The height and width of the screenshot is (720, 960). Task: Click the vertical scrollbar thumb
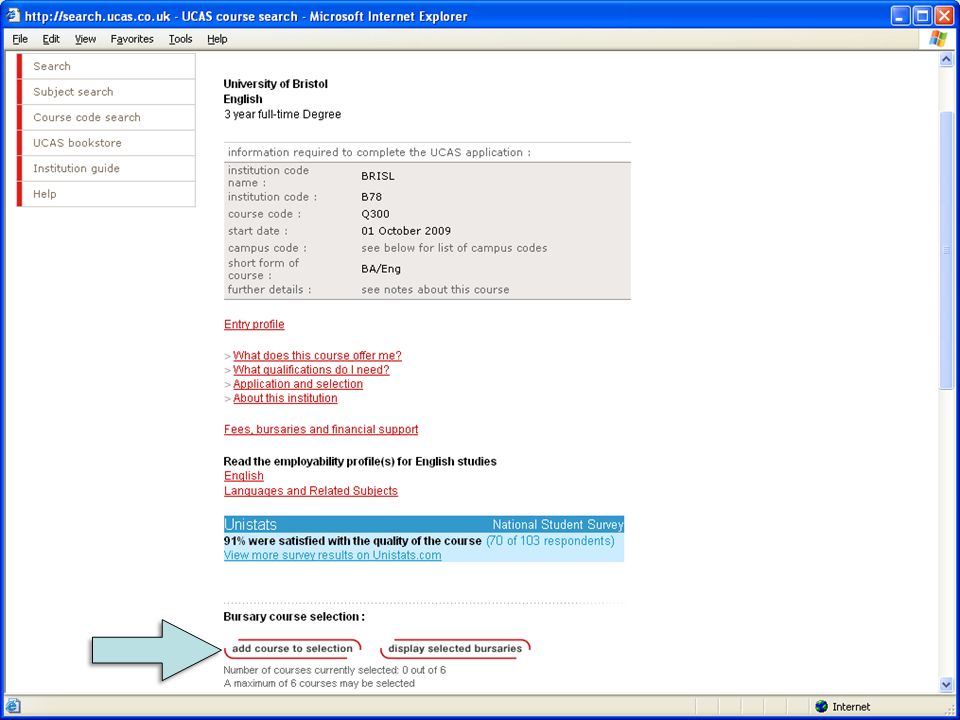pos(946,250)
